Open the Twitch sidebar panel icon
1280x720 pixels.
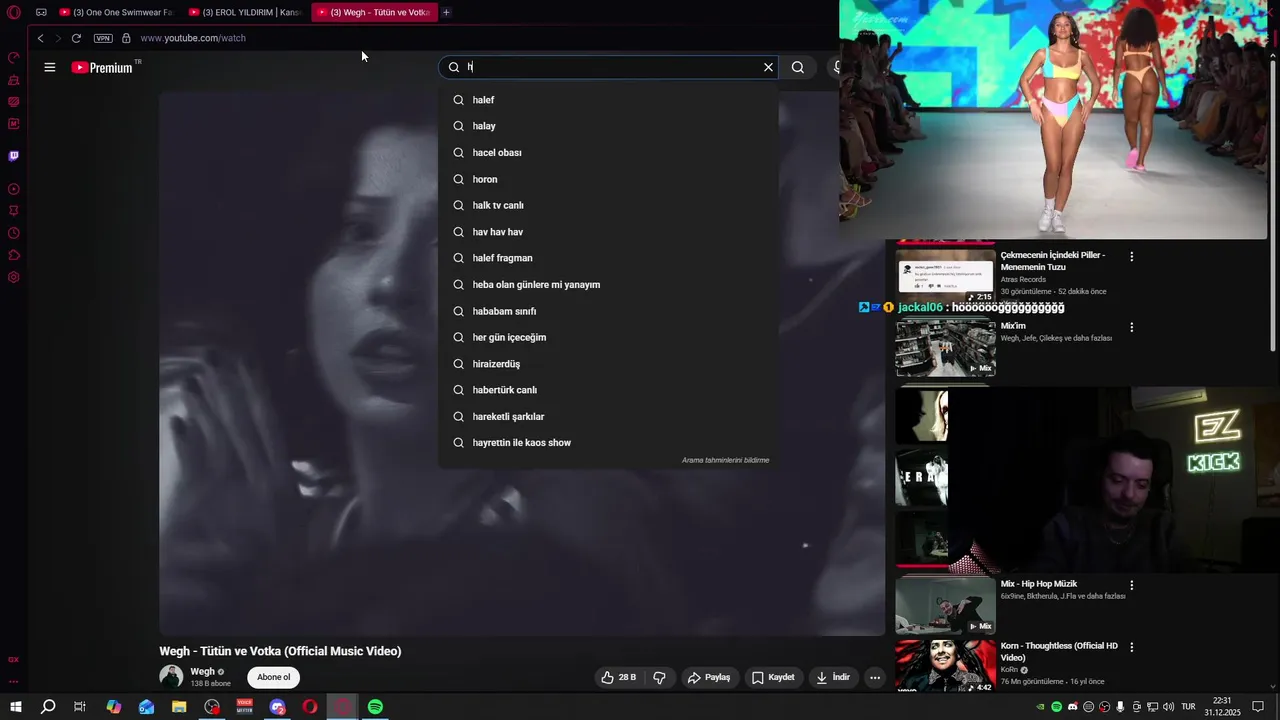[14, 156]
